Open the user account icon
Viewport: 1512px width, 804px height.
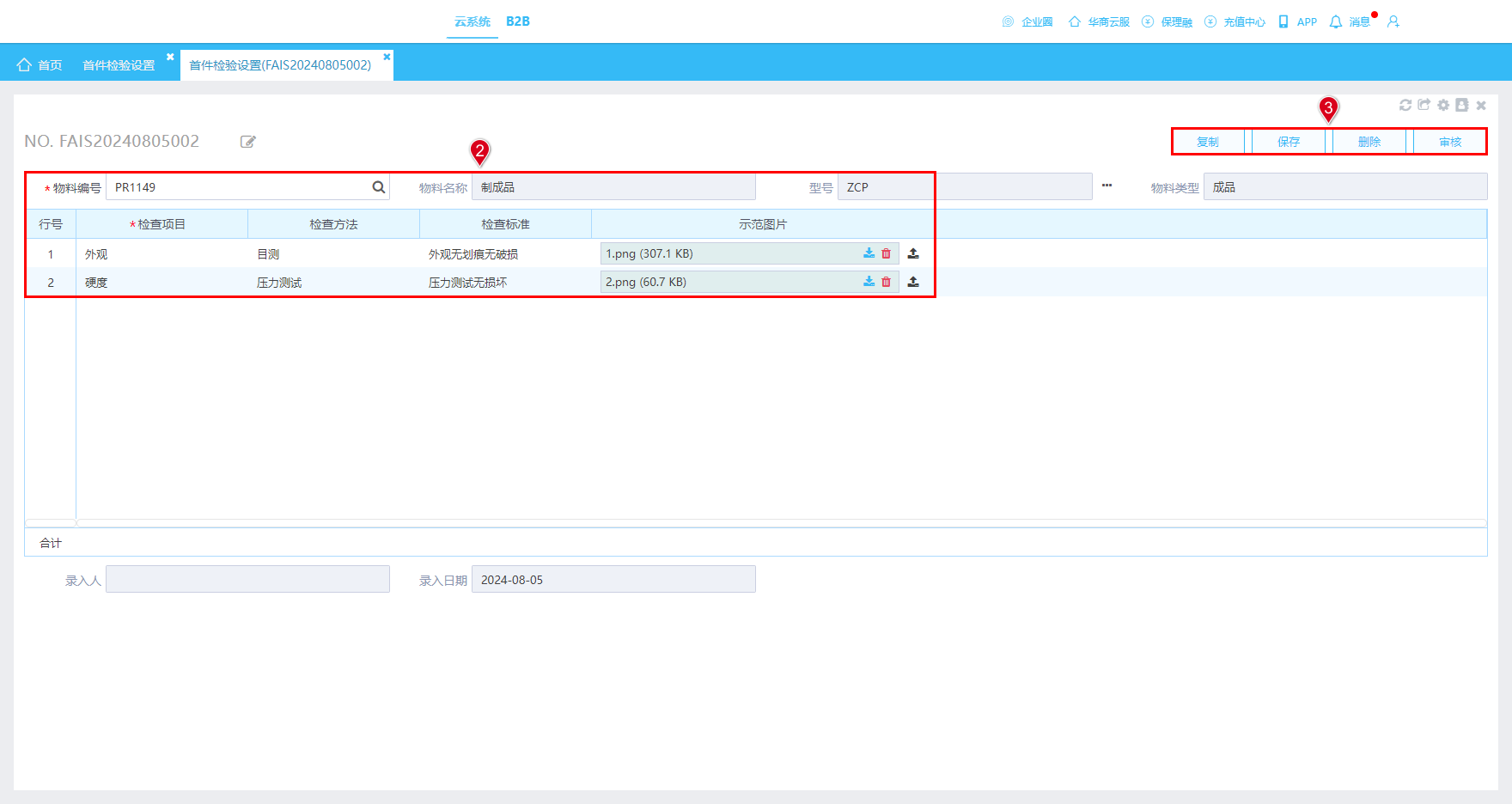(x=1393, y=21)
